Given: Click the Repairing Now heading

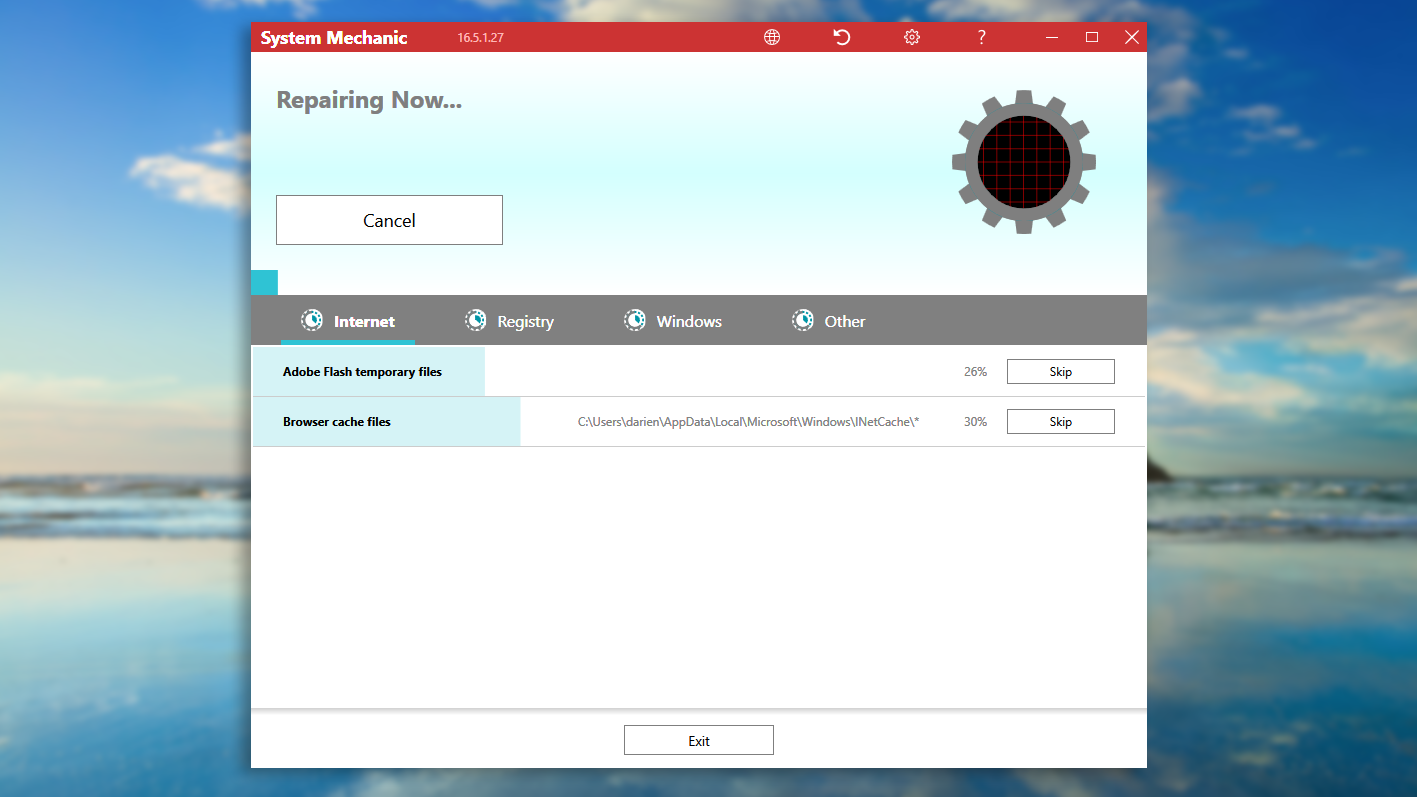Looking at the screenshot, I should coord(369,100).
